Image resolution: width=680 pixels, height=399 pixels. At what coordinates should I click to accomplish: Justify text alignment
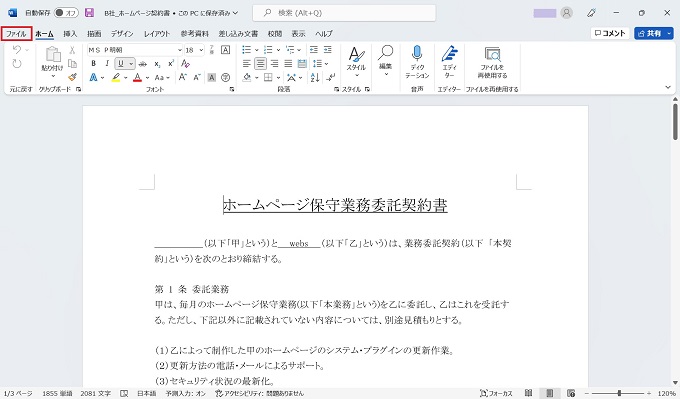pos(288,64)
